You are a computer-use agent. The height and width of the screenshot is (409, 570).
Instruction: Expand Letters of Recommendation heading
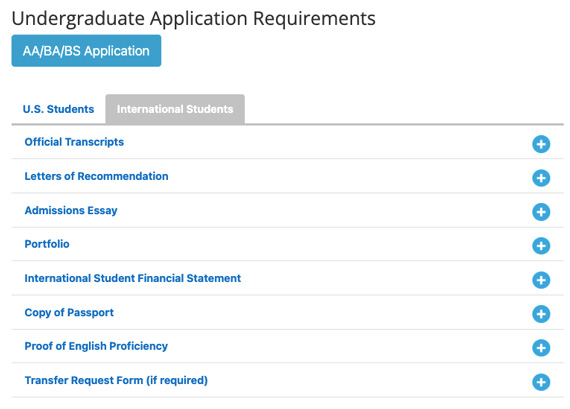pyautogui.click(x=96, y=176)
